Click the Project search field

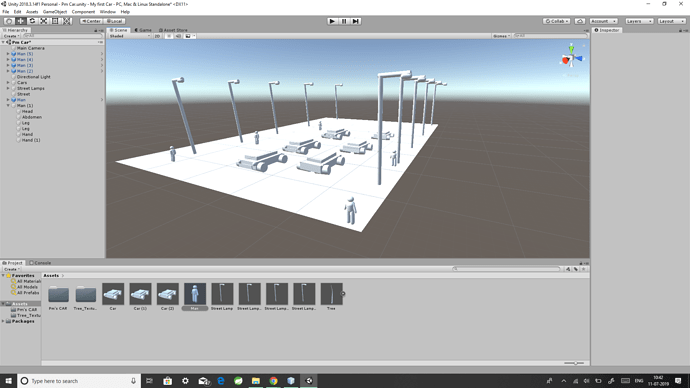coord(506,269)
